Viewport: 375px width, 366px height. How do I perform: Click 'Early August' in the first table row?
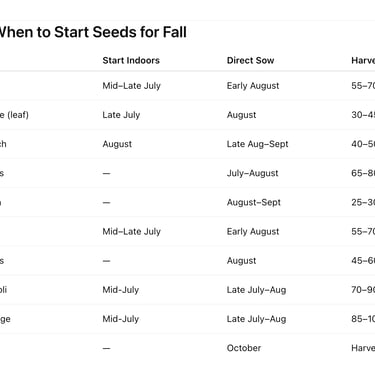coord(253,86)
